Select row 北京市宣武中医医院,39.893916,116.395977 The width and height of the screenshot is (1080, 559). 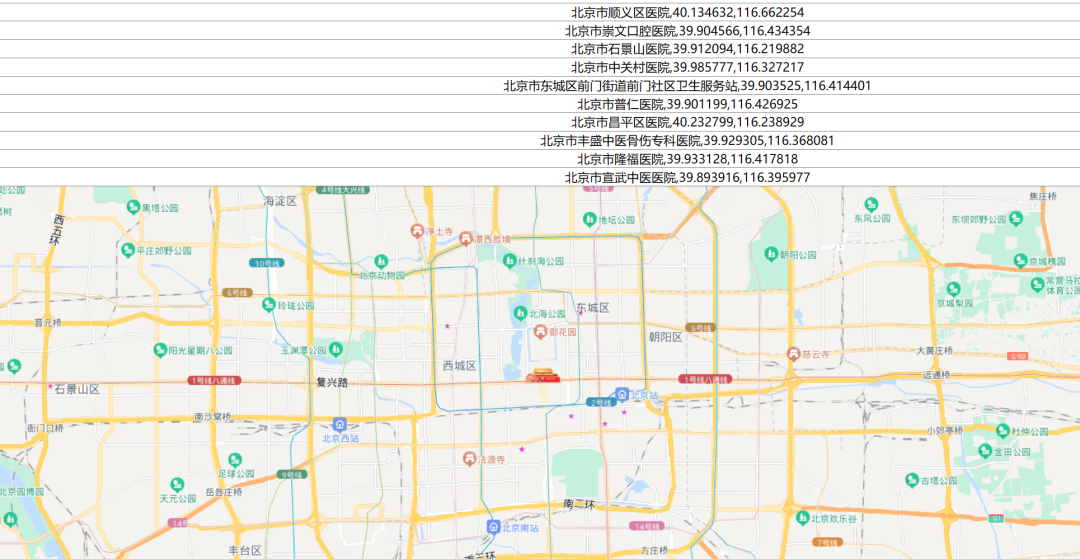coord(540,178)
